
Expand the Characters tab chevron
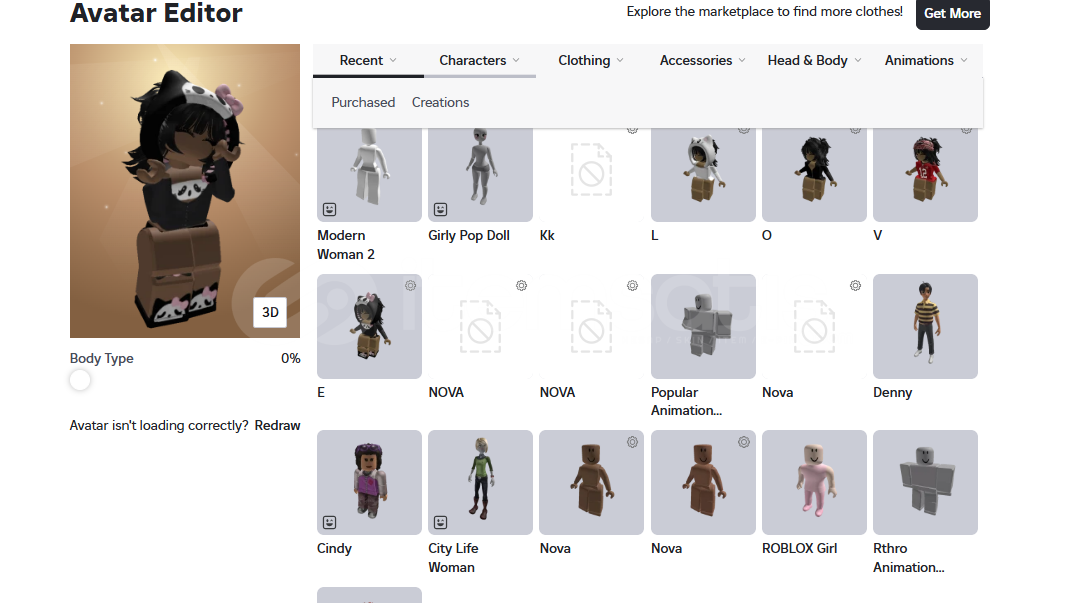(x=516, y=60)
